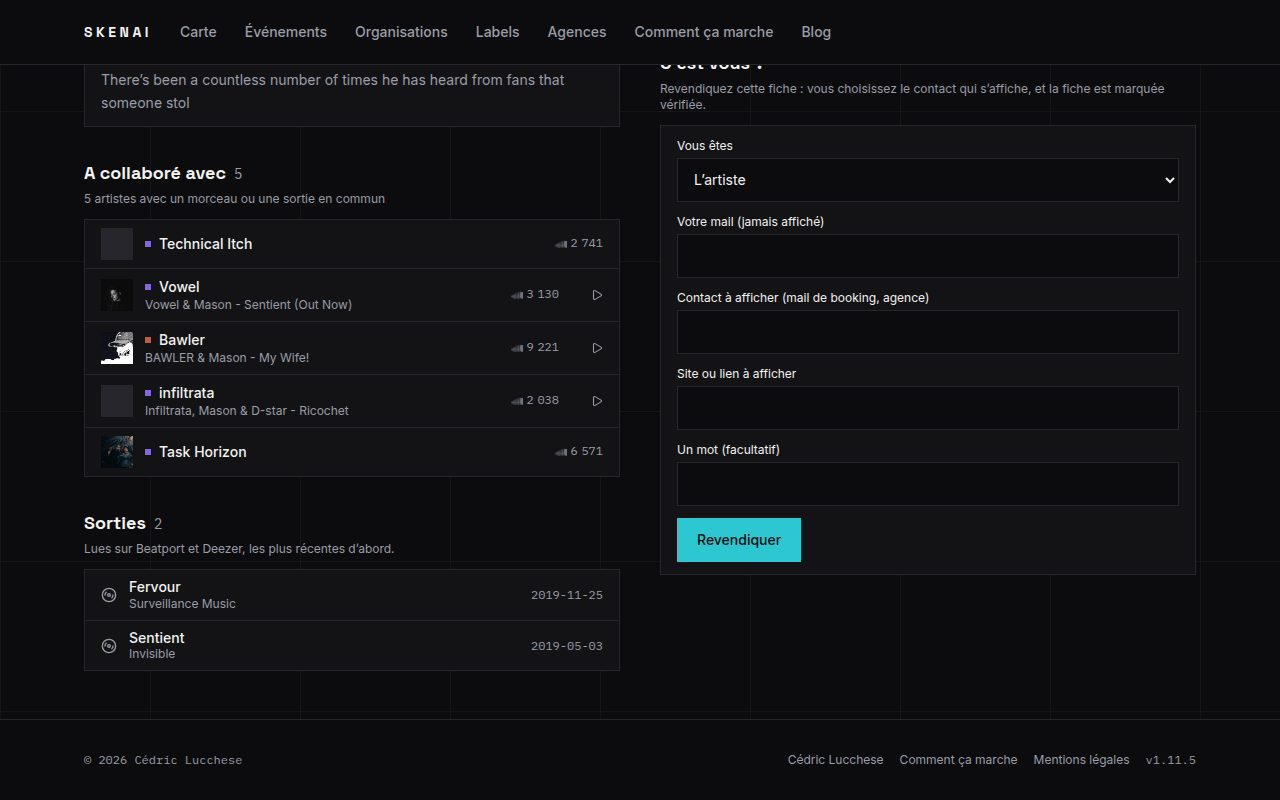Click the v1.11.5 version text
Viewport: 1280px width, 800px height.
click(1171, 760)
